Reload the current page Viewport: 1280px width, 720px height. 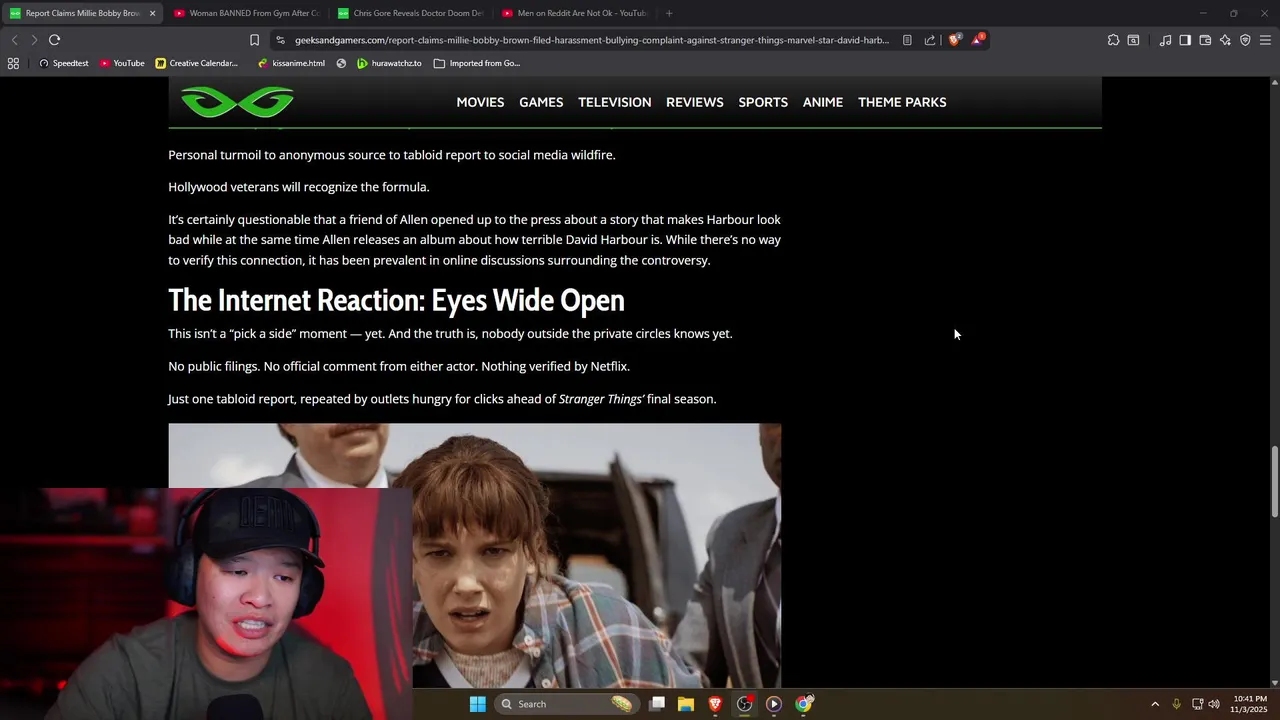click(54, 40)
